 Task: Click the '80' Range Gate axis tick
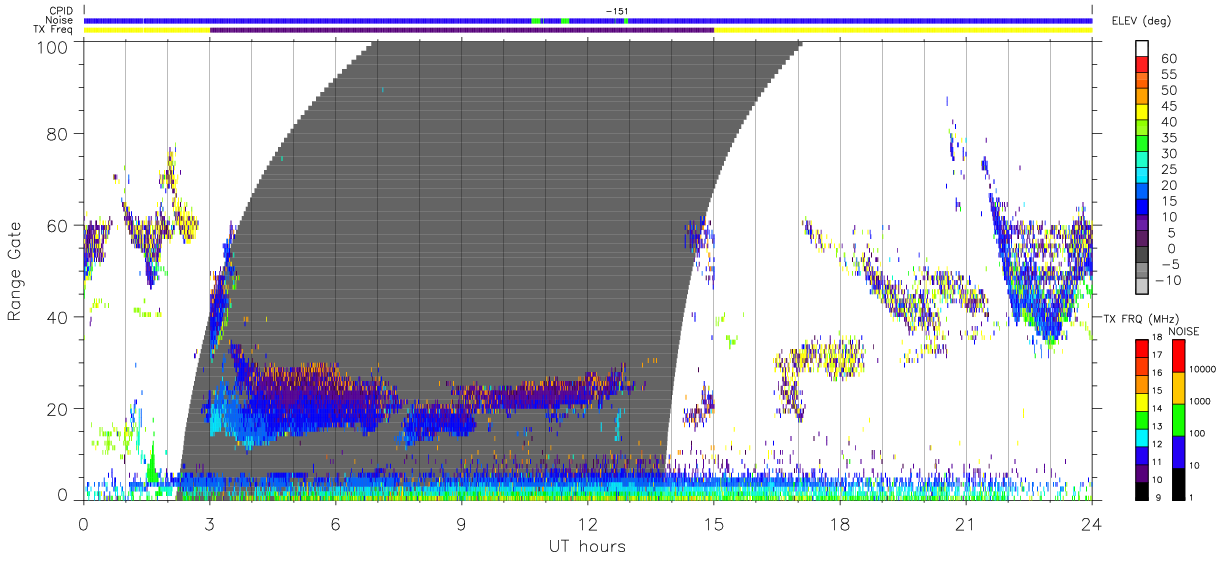pos(58,133)
